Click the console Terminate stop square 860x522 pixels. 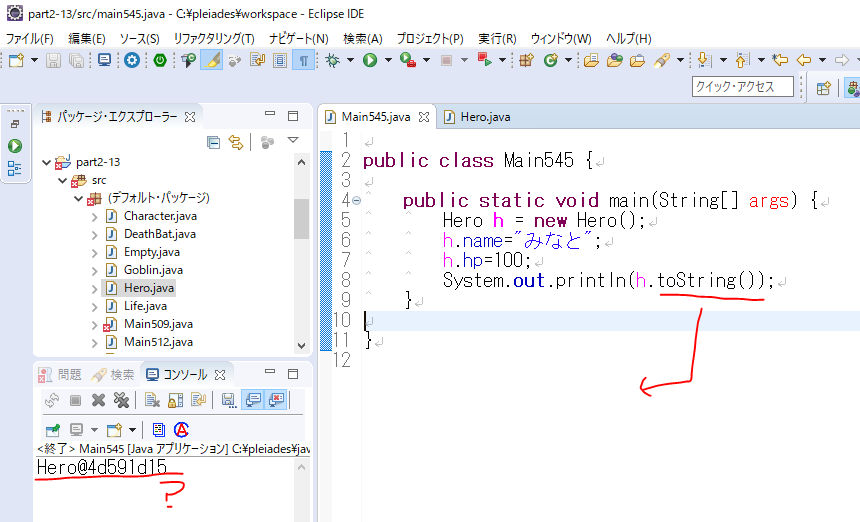(x=76, y=400)
